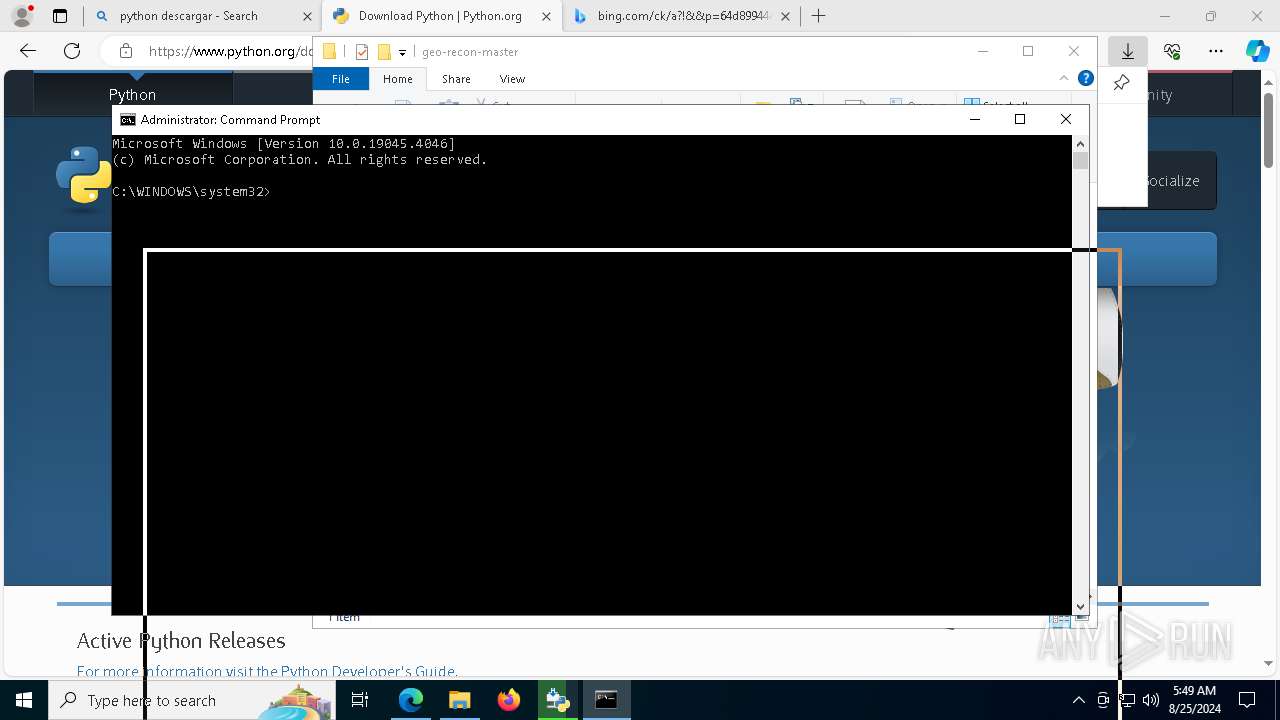Viewport: 1280px width, 720px height.
Task: Select the Share ribbon tab in Explorer
Action: 456,78
